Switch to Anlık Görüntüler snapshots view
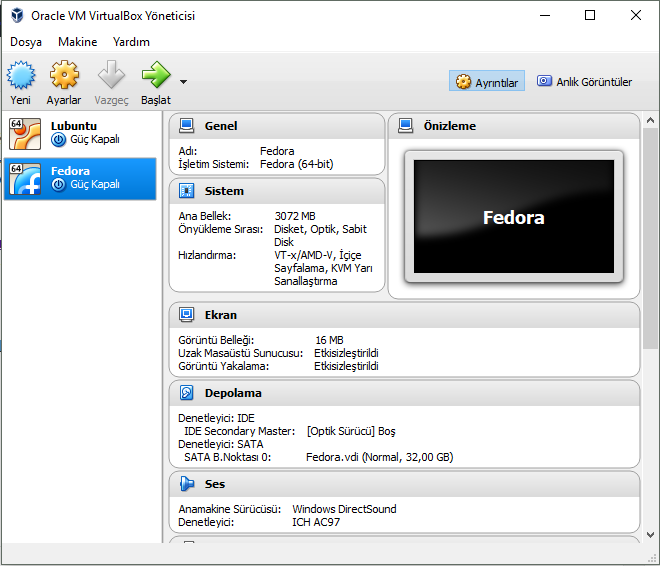The height and width of the screenshot is (566, 660). (585, 82)
